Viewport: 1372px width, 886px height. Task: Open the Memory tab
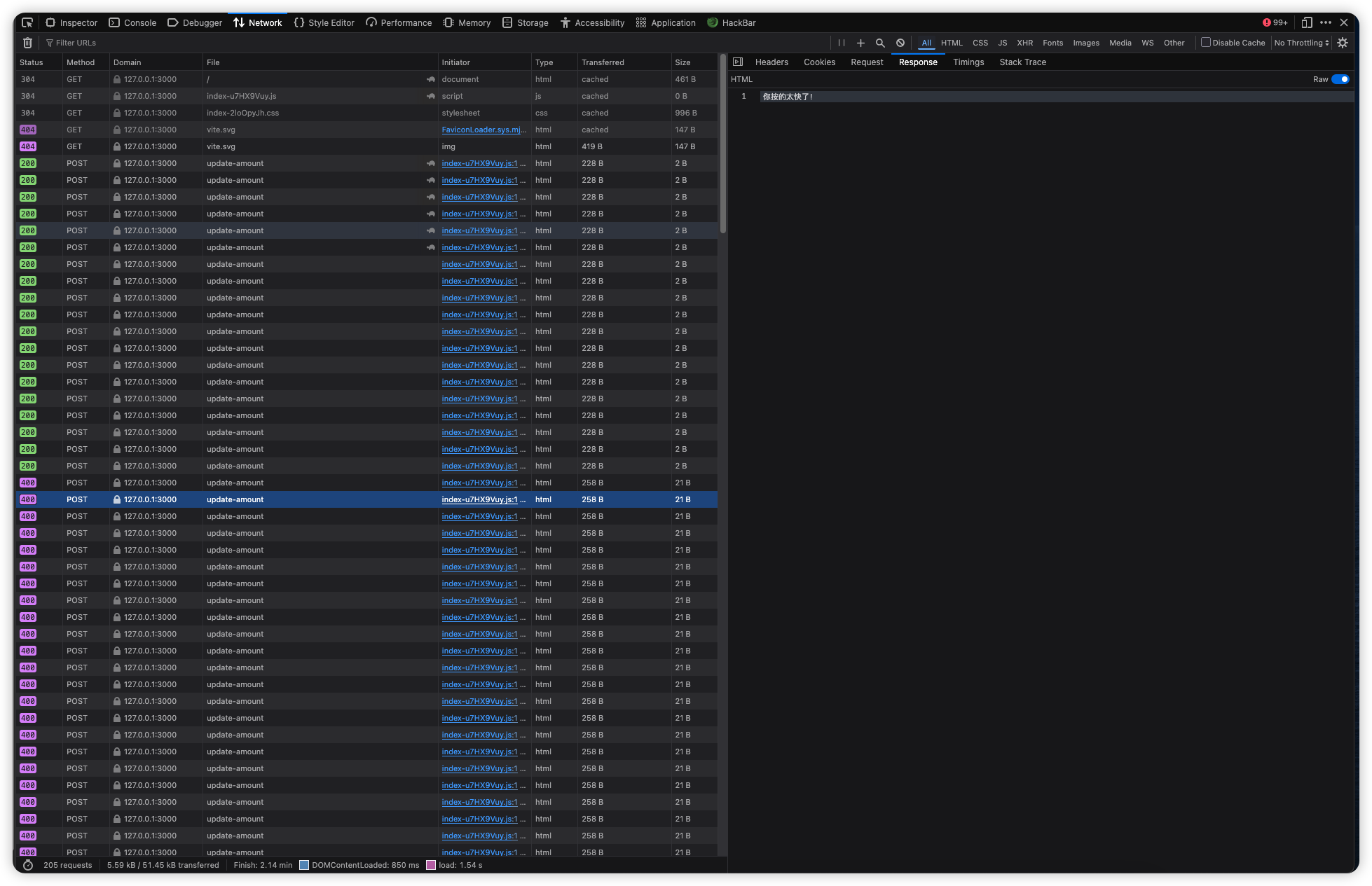(x=467, y=22)
